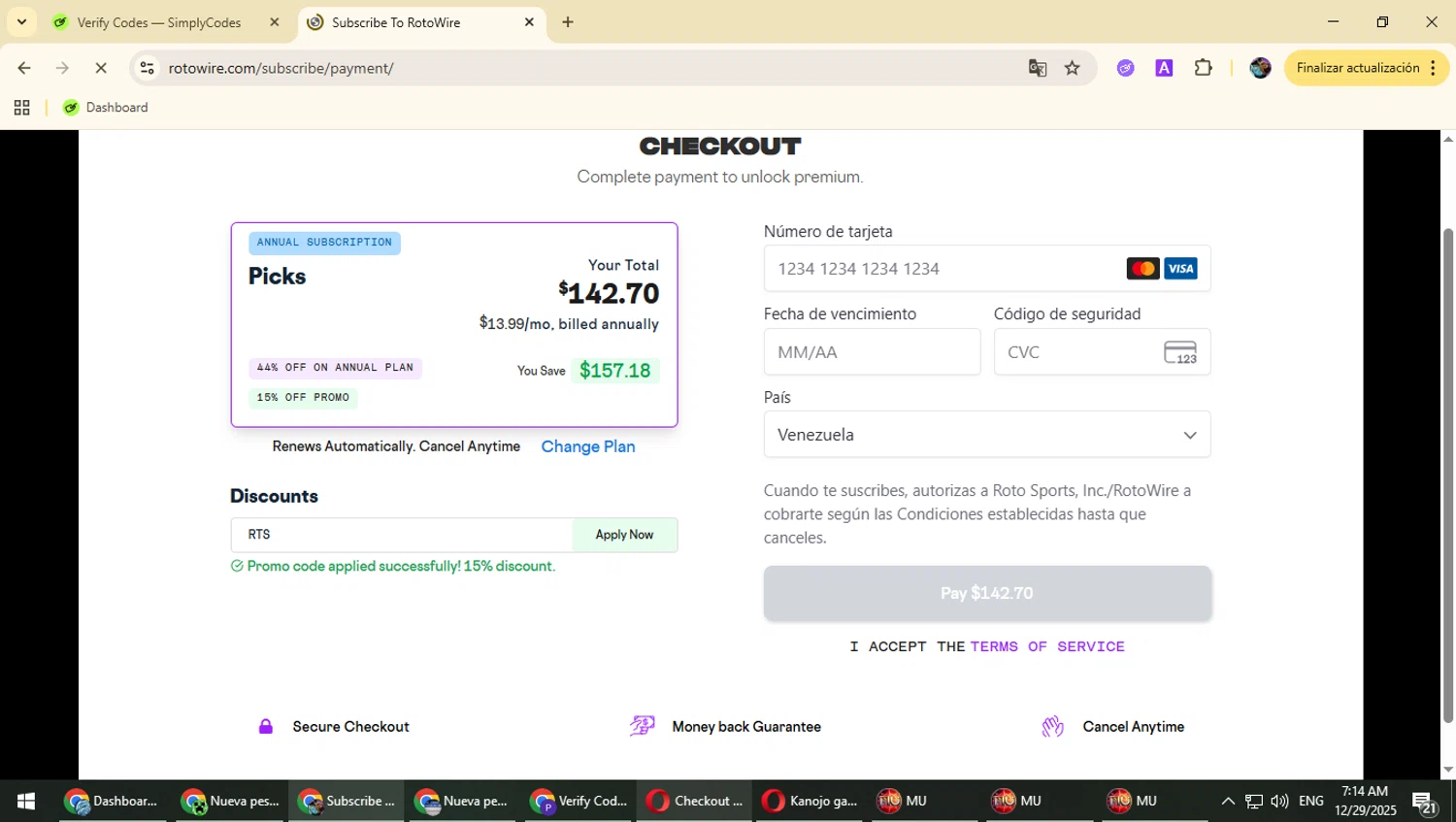This screenshot has width=1456, height=822.
Task: Click the promo success checkmark icon
Action: pos(237,566)
